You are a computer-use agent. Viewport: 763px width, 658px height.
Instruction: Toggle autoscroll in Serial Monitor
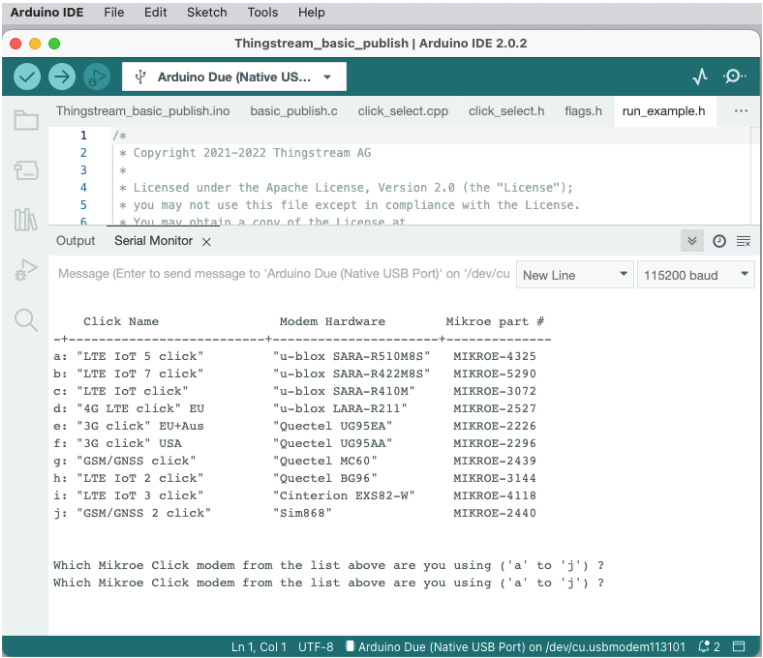pyautogui.click(x=692, y=241)
